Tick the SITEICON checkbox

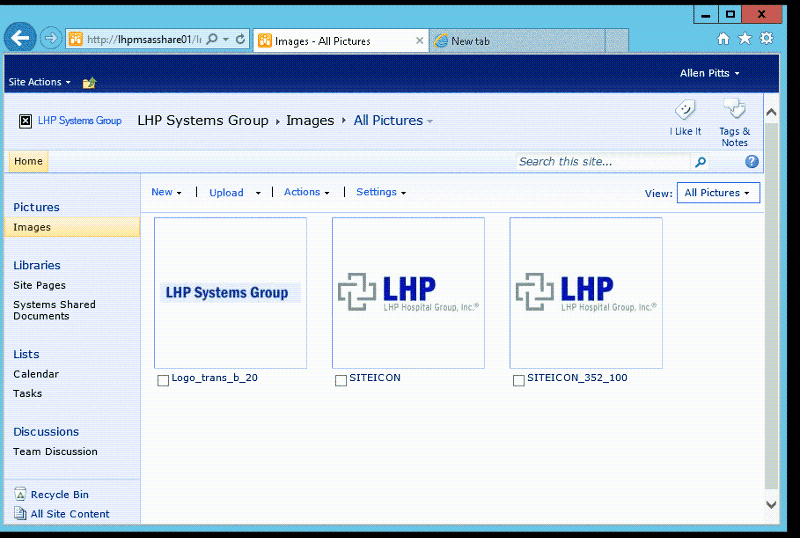[x=341, y=380]
